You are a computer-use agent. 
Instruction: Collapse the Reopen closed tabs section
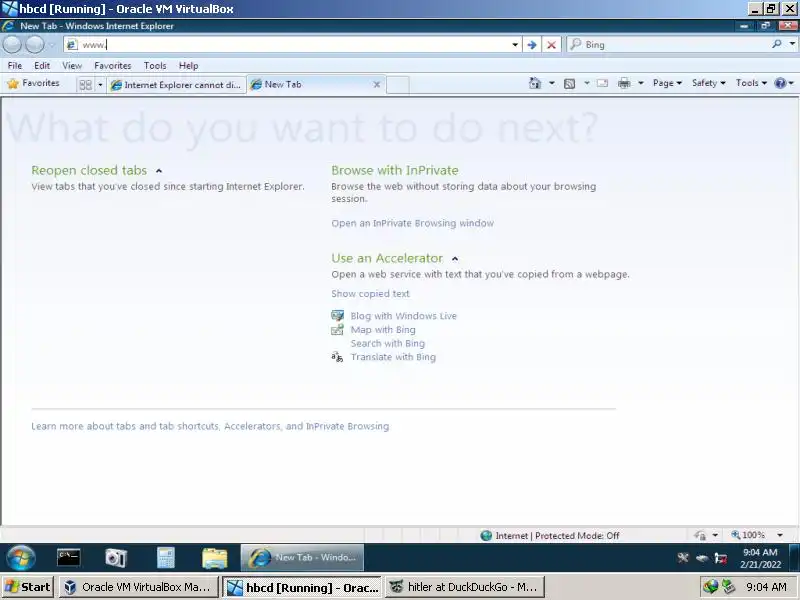pyautogui.click(x=159, y=171)
